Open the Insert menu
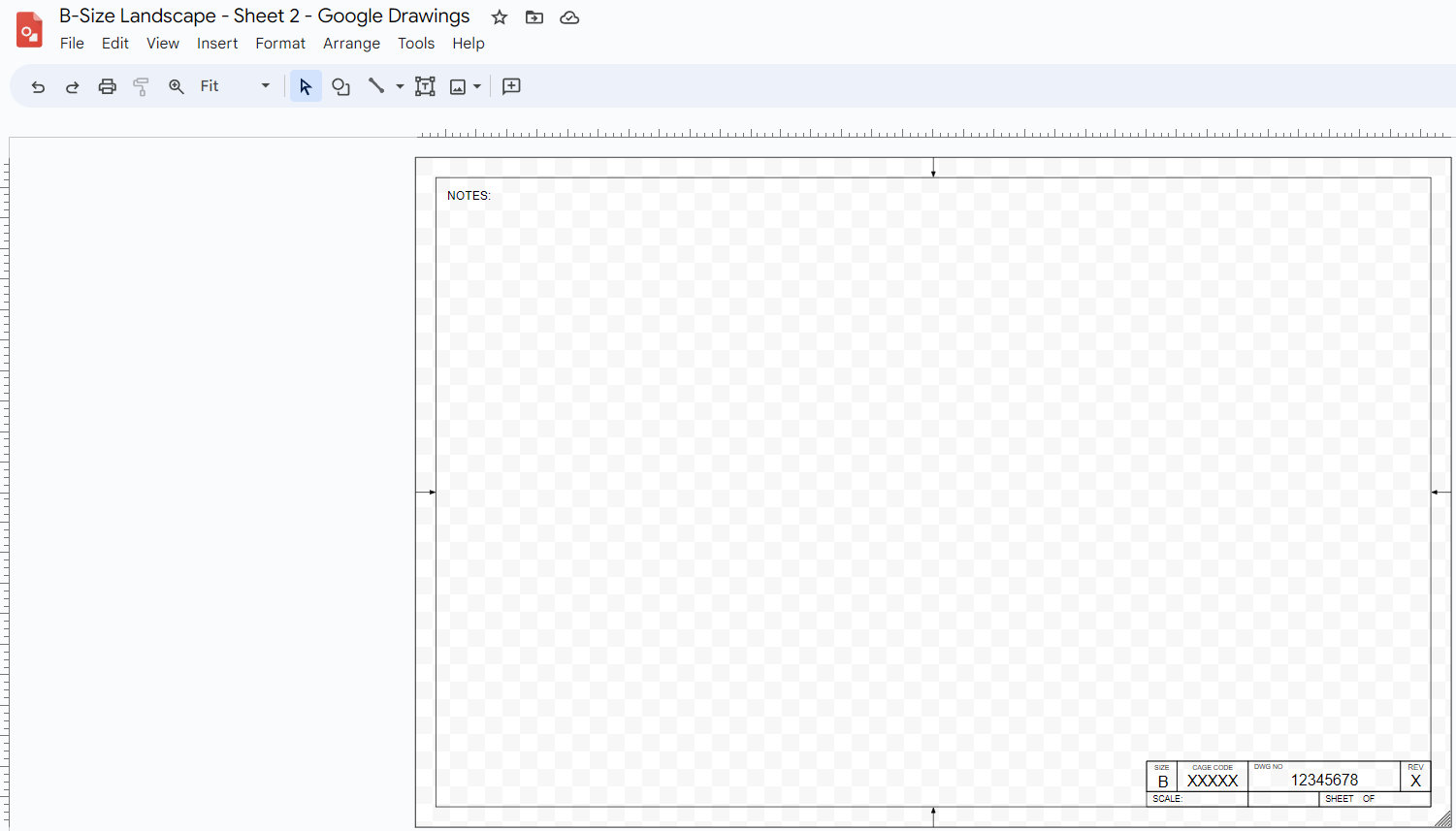The height and width of the screenshot is (831, 1456). pyautogui.click(x=217, y=44)
